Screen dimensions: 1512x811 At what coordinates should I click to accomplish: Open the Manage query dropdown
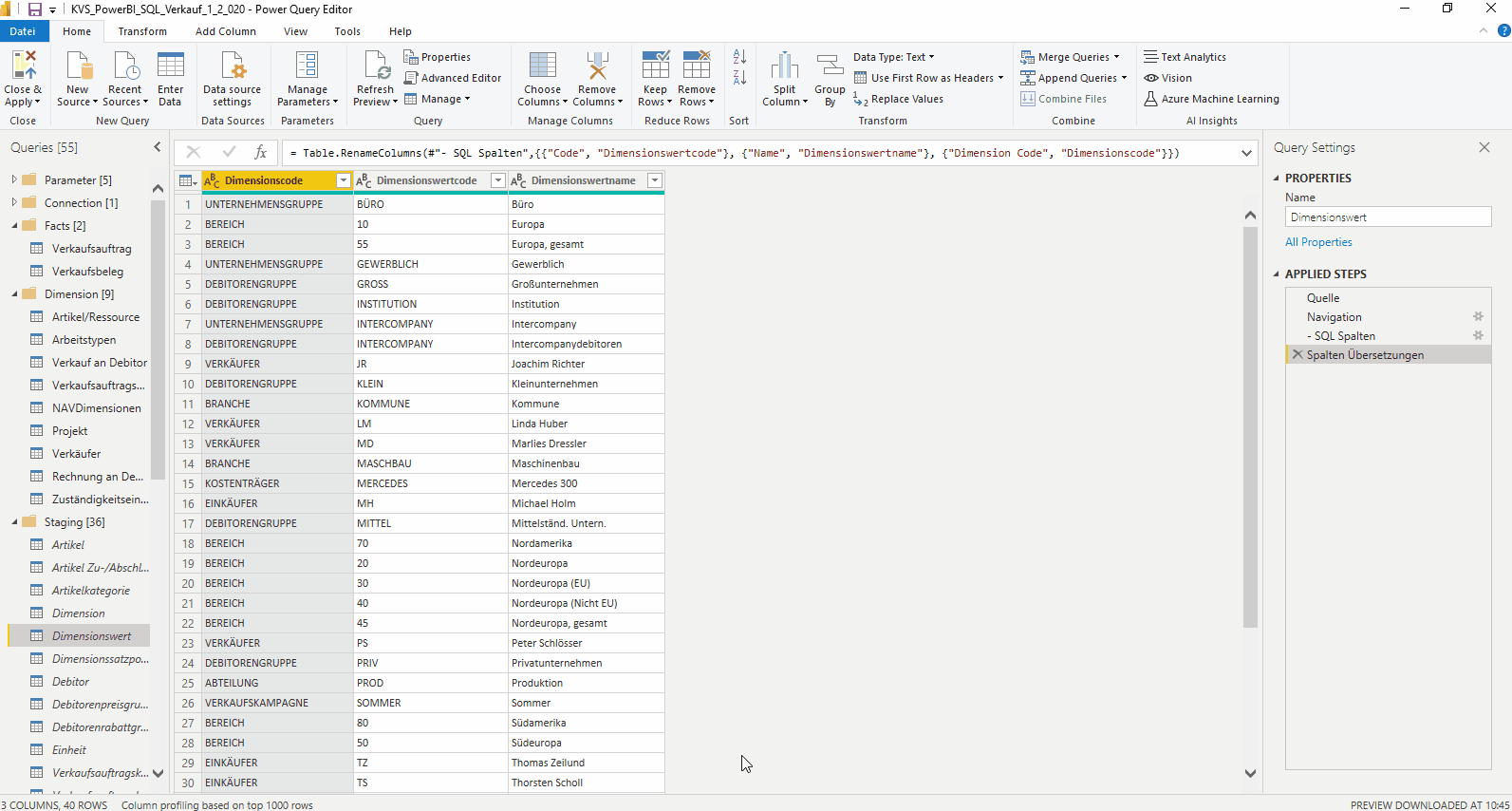click(x=438, y=99)
